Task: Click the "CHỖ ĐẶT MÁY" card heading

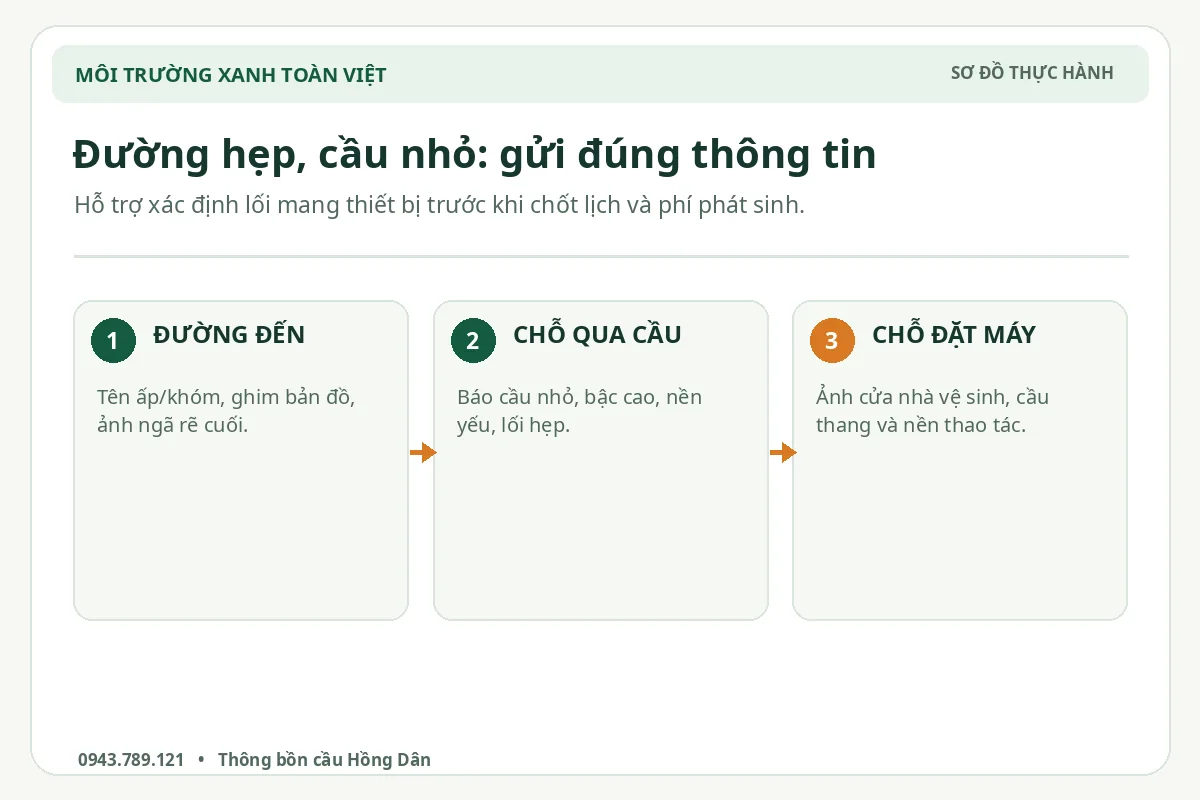Action: 954,334
